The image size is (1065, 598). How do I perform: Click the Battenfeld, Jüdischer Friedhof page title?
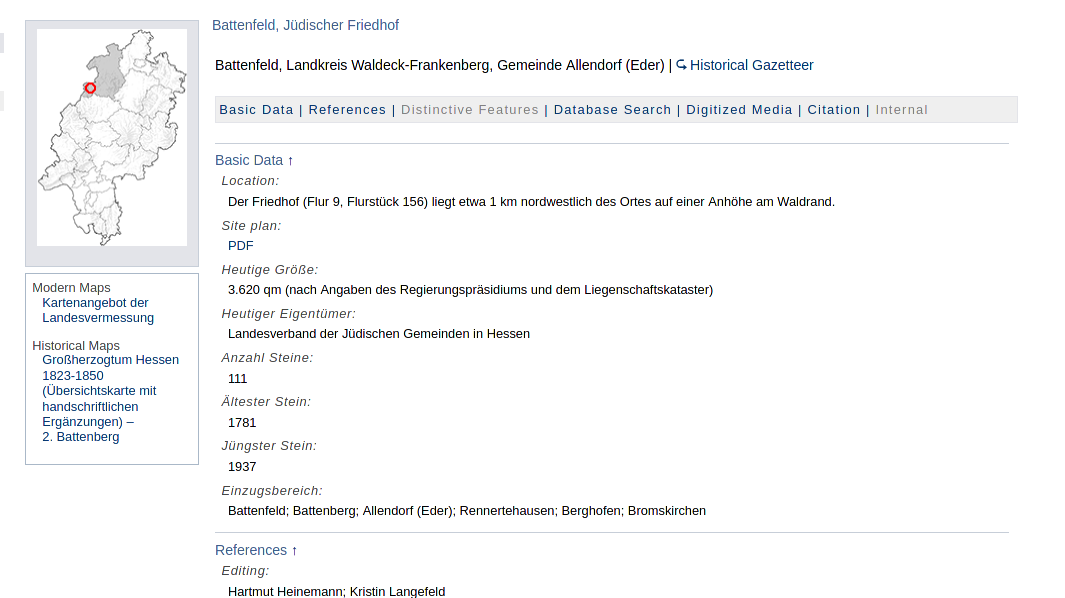tap(305, 25)
